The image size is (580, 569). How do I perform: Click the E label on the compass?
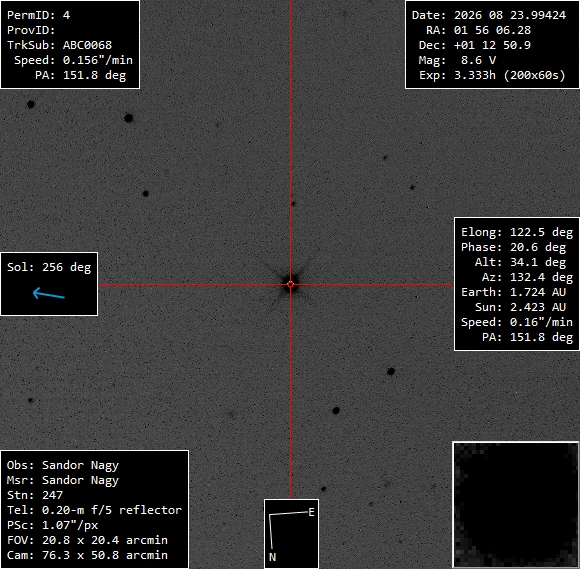tap(311, 512)
